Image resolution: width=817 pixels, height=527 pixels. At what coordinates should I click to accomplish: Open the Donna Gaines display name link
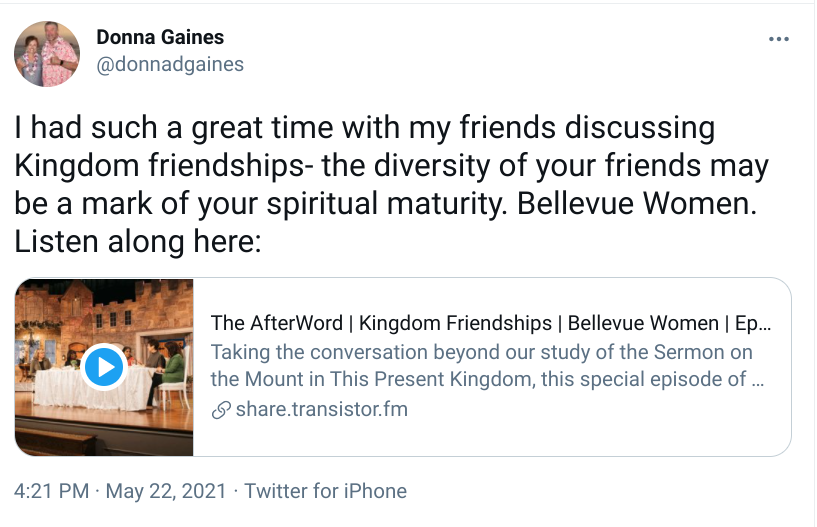pos(160,37)
